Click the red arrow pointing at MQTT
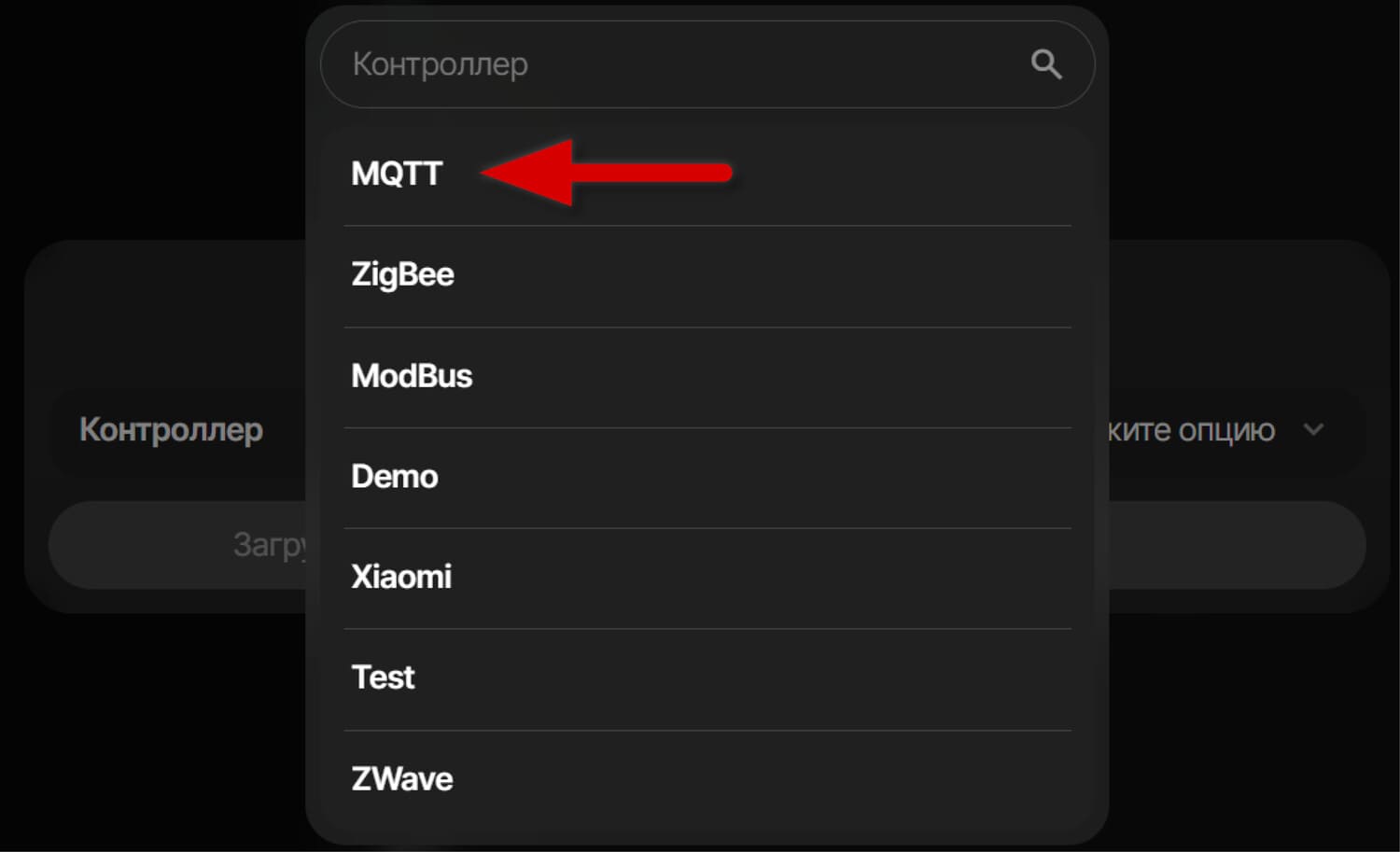Image resolution: width=1400 pixels, height=852 pixels. click(x=607, y=173)
